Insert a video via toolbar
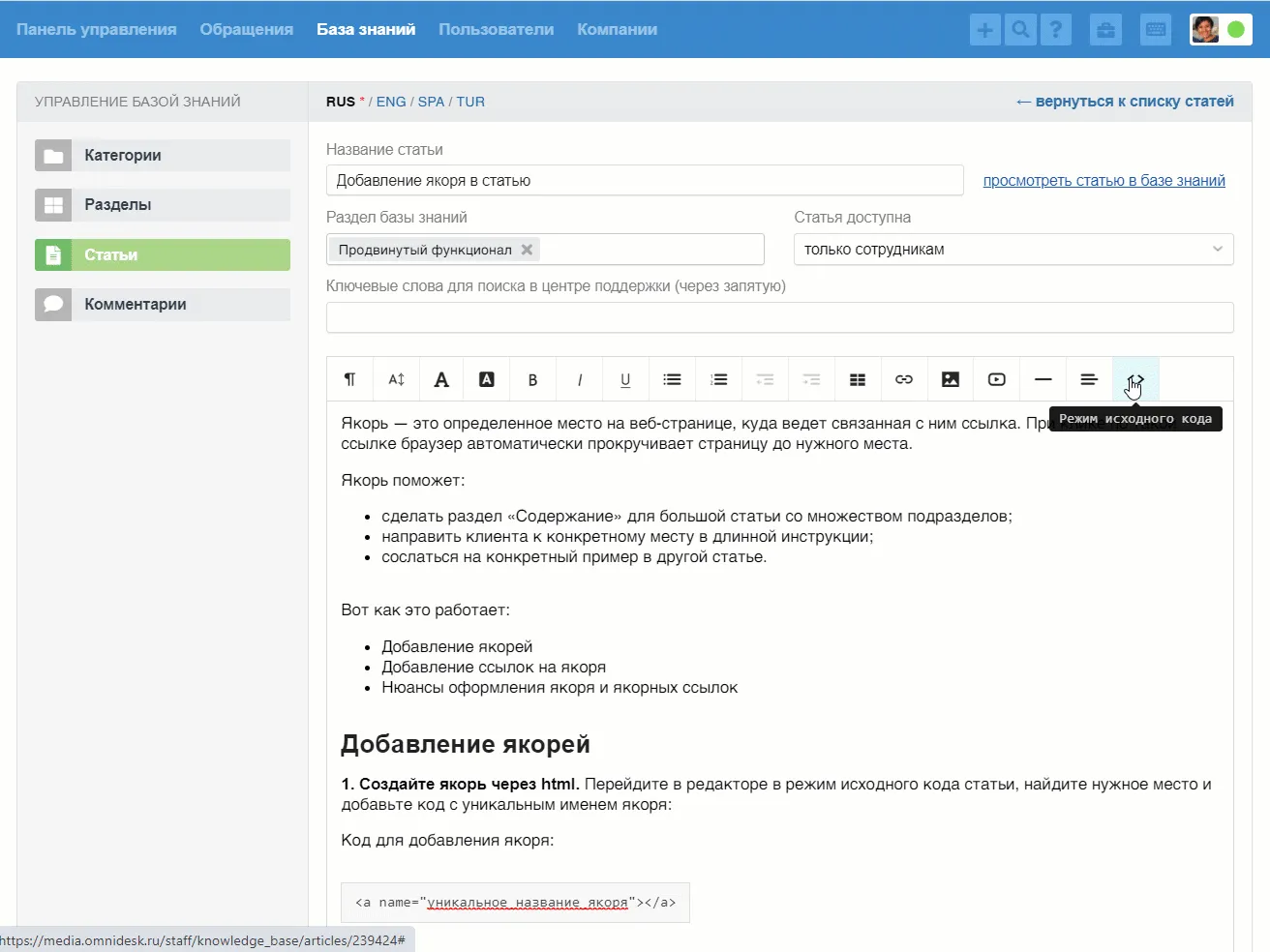1270x952 pixels. (997, 379)
